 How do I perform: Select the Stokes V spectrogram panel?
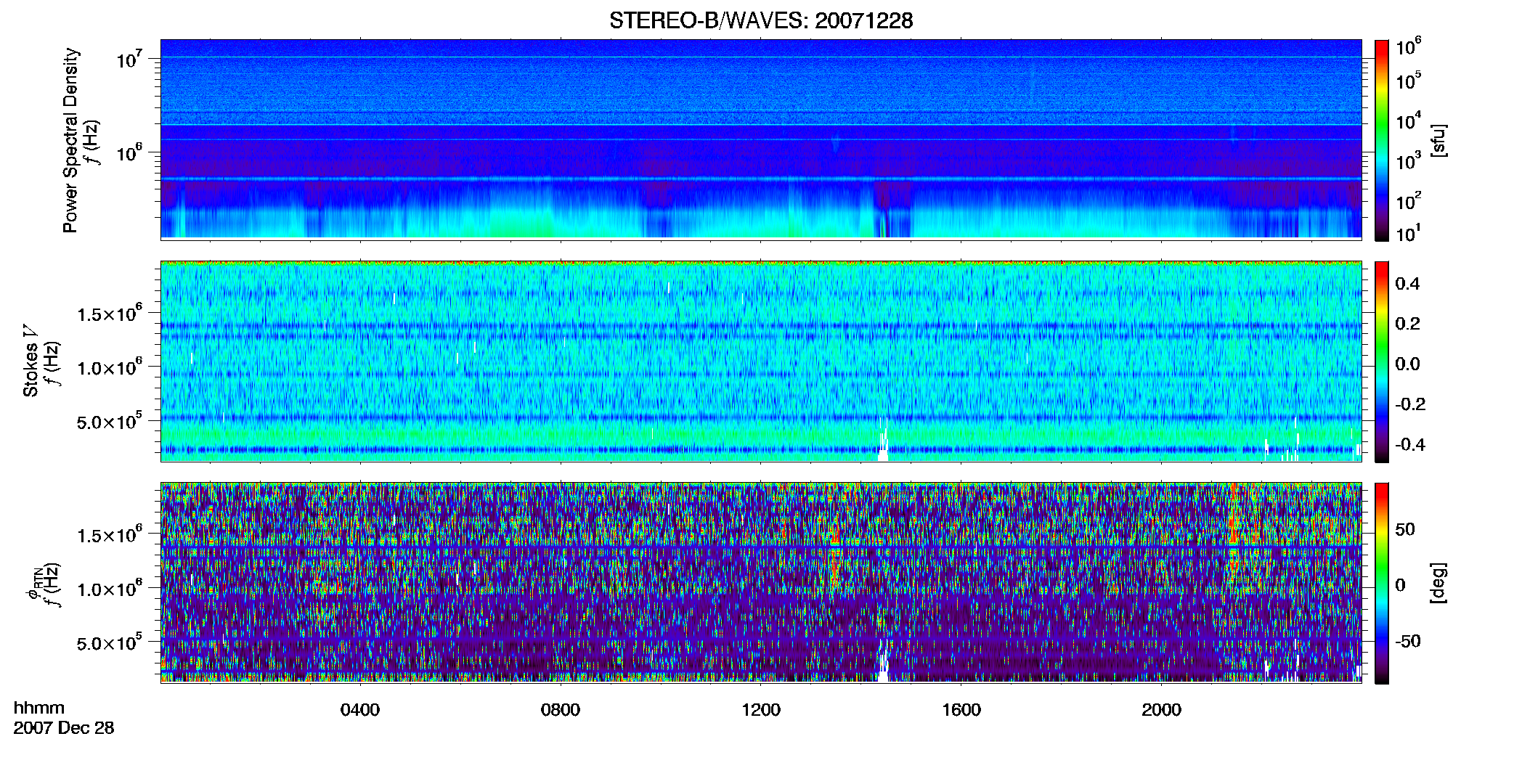761,361
